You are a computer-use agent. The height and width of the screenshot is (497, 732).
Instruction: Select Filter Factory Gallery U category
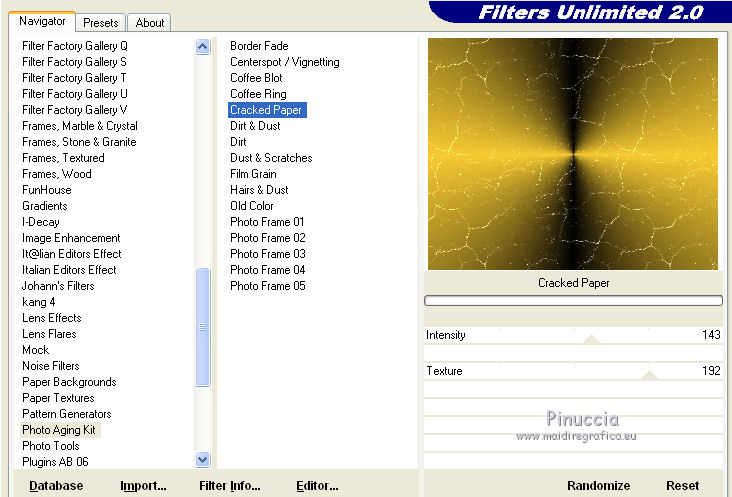(75, 94)
